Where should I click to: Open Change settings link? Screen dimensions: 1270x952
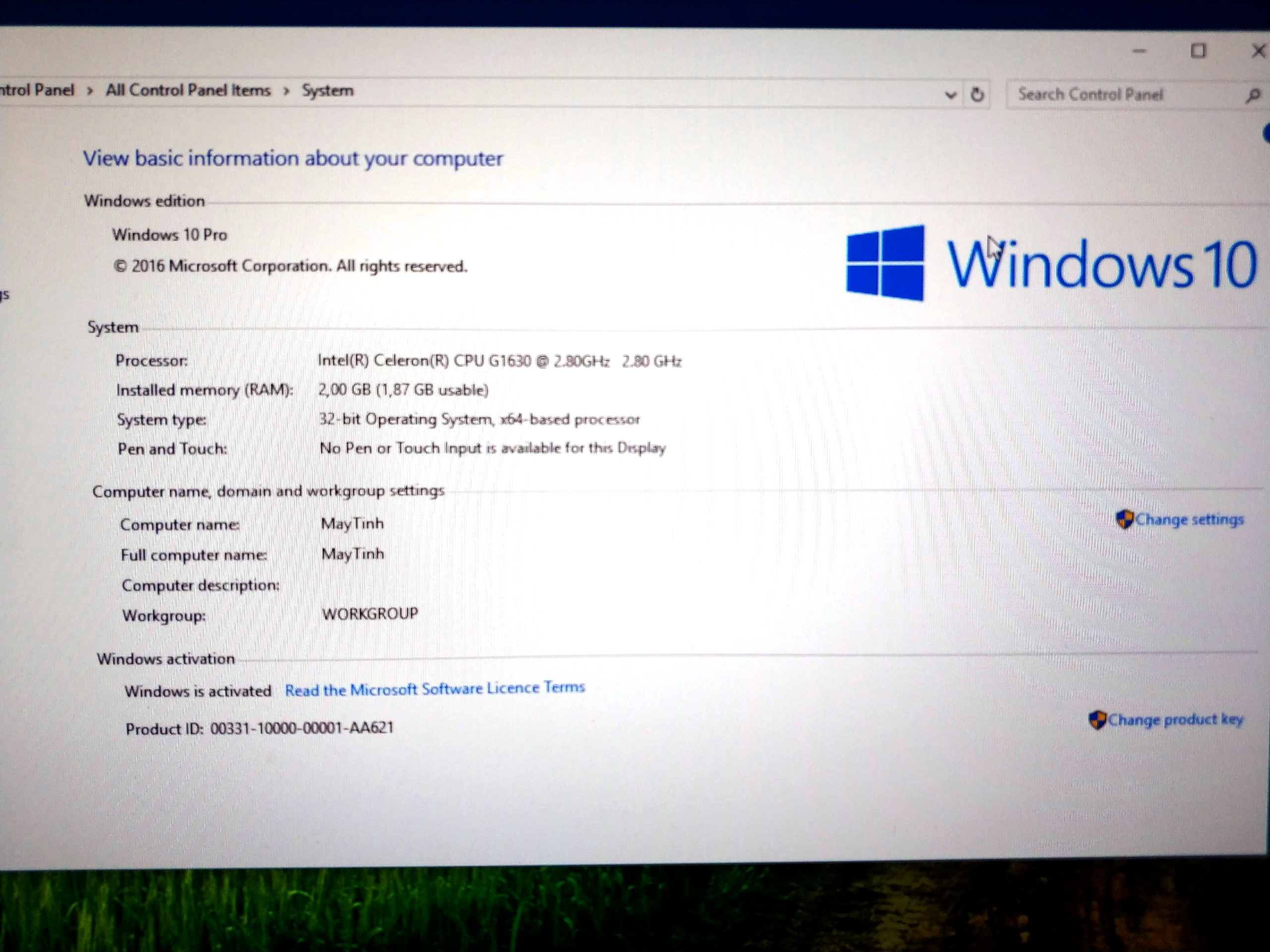coord(1189,519)
